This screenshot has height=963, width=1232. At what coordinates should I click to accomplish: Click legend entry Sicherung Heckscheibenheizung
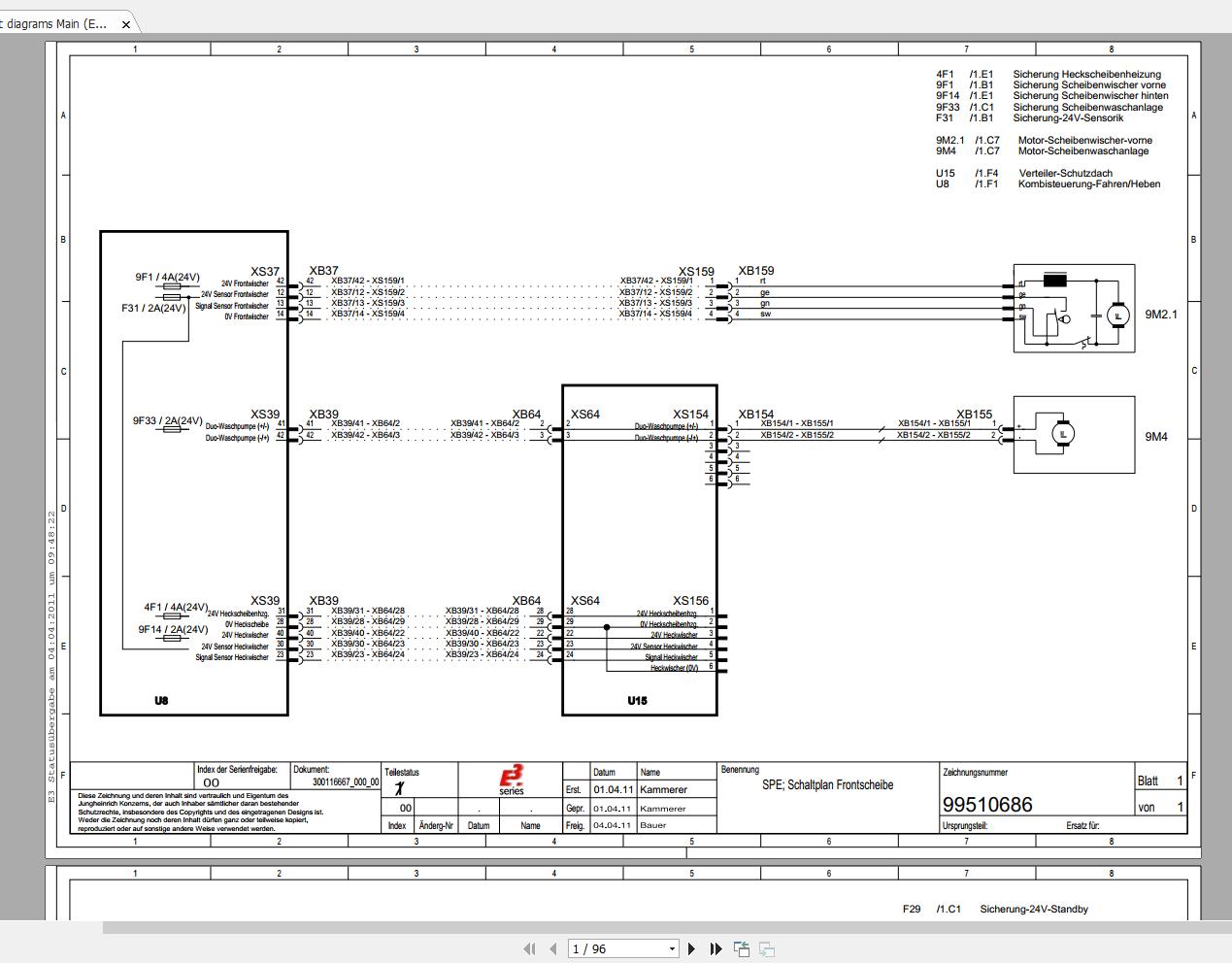point(1086,74)
